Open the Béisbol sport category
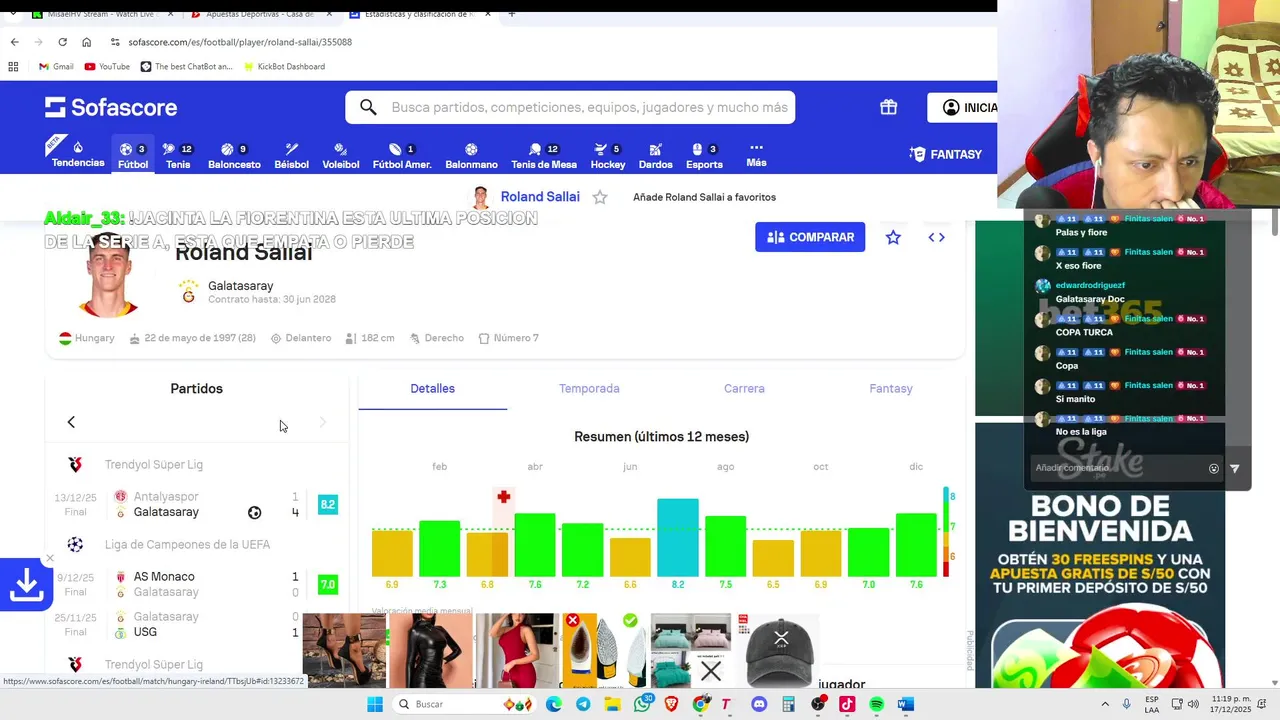1280x720 pixels. pos(291,155)
